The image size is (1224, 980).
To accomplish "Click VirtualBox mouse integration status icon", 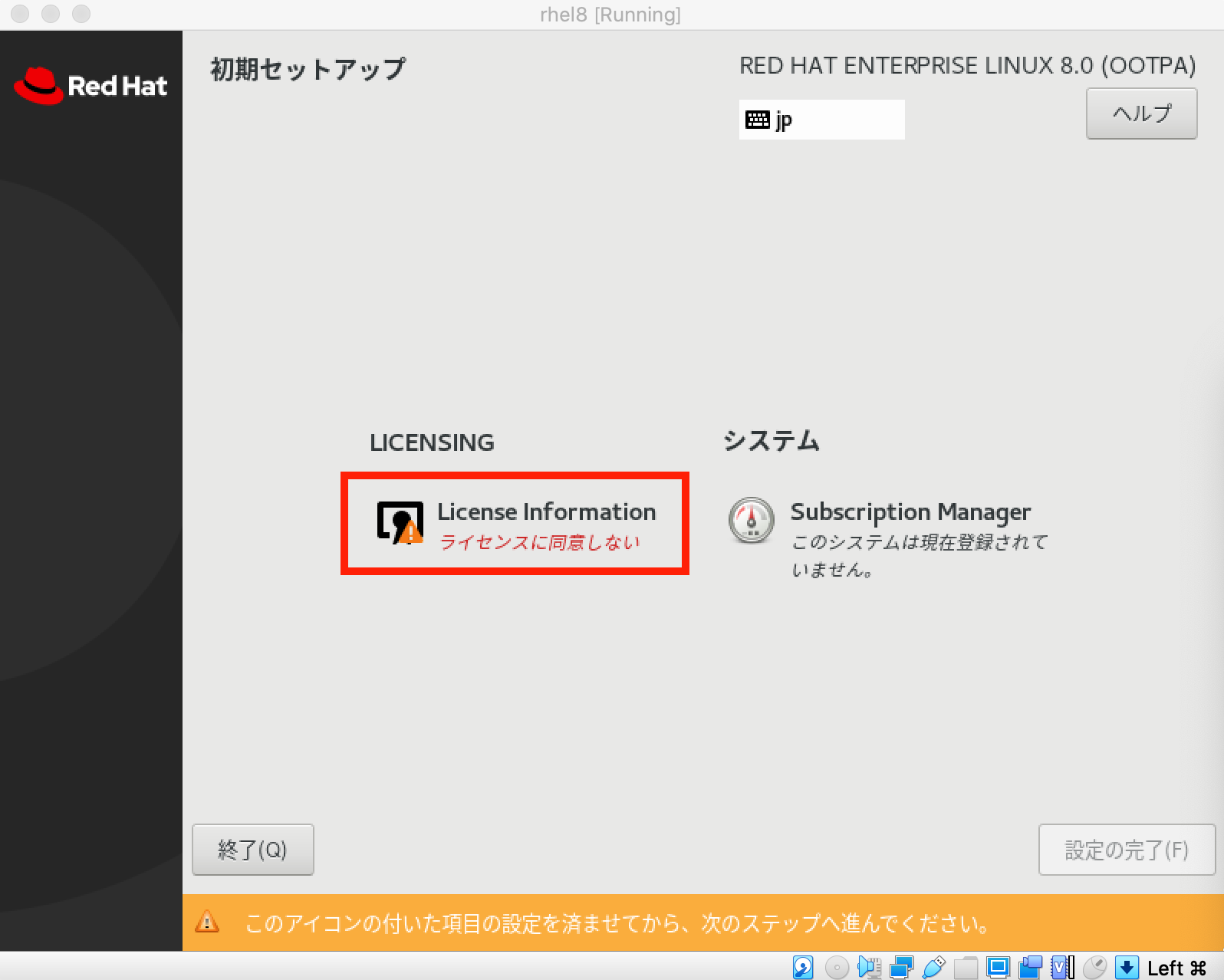I will 1094,968.
